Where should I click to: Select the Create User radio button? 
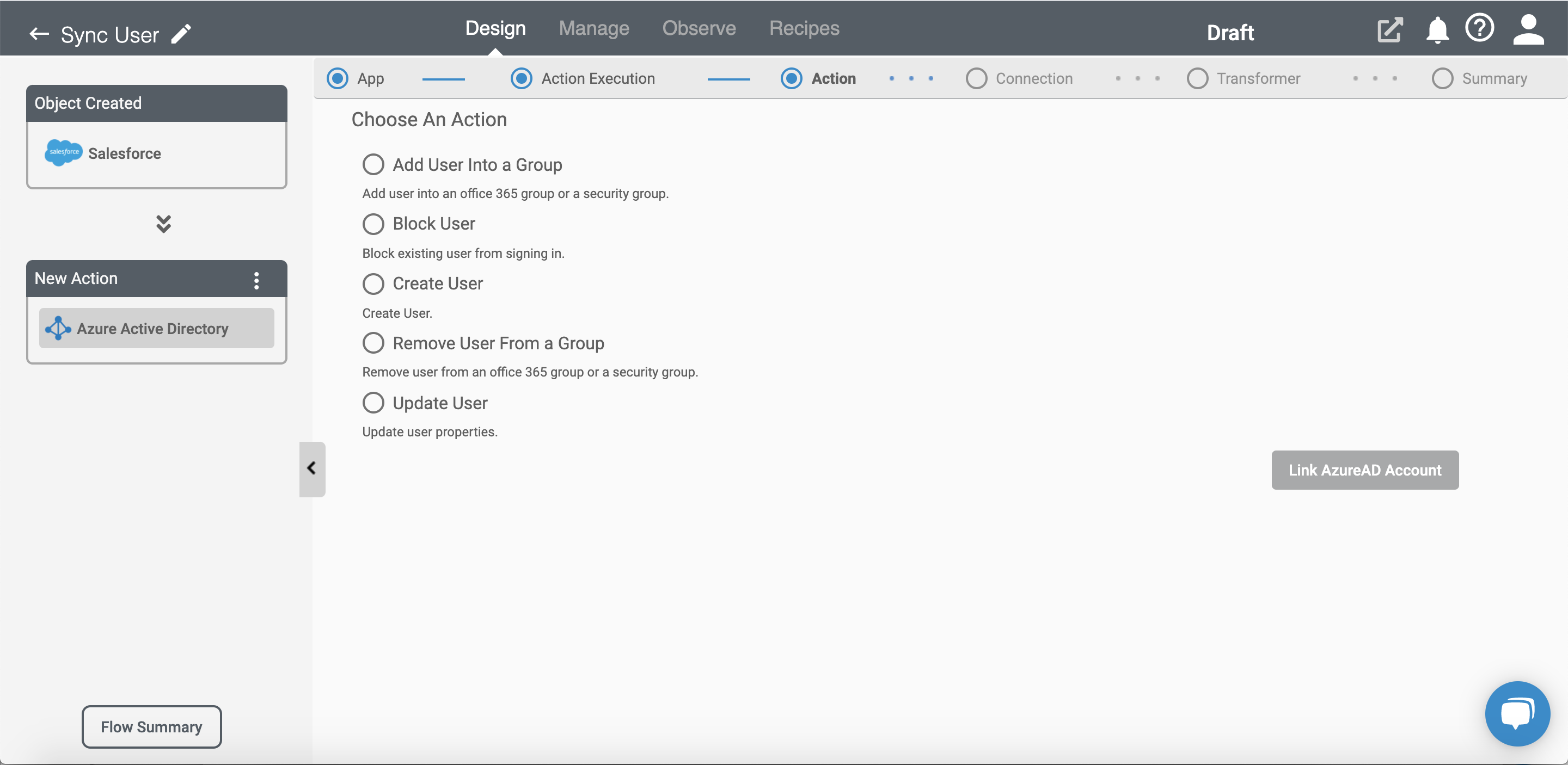coord(374,282)
